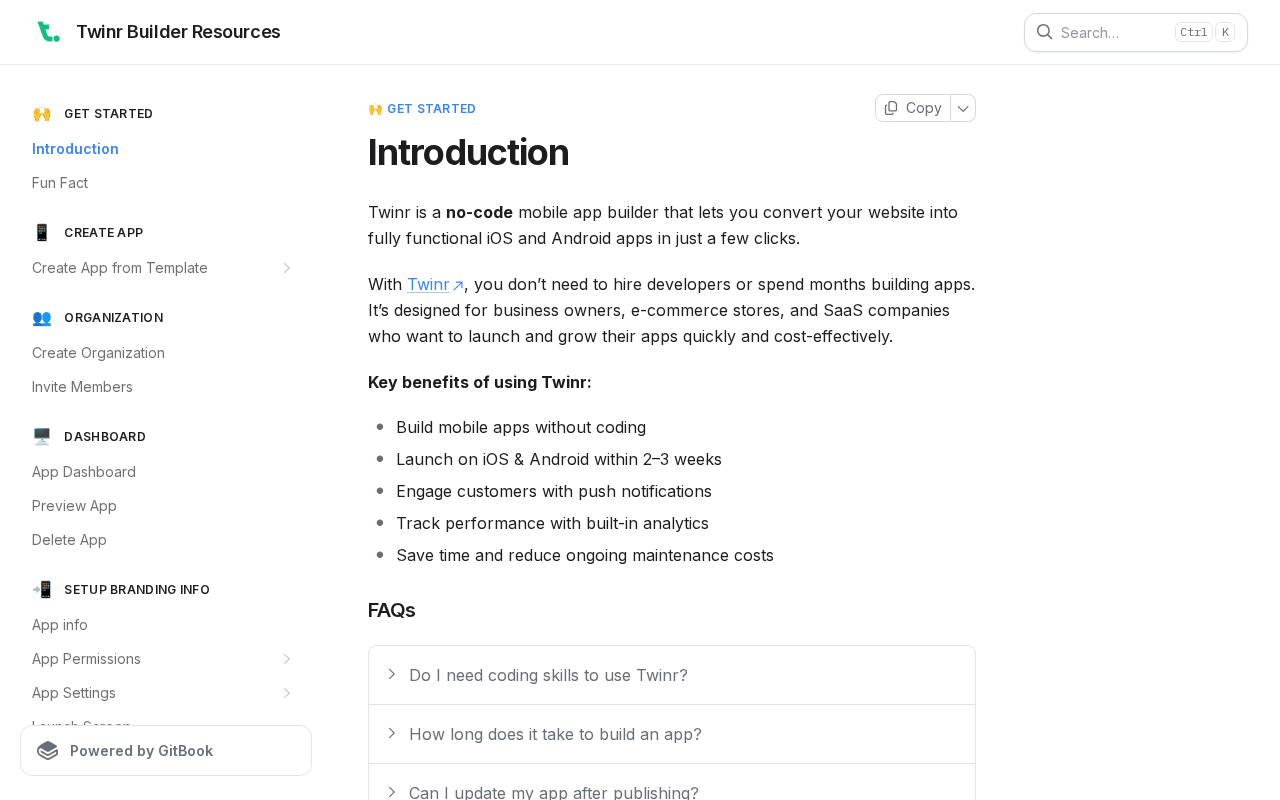Open the Copy options dropdown arrow
The width and height of the screenshot is (1280, 800).
tap(963, 108)
